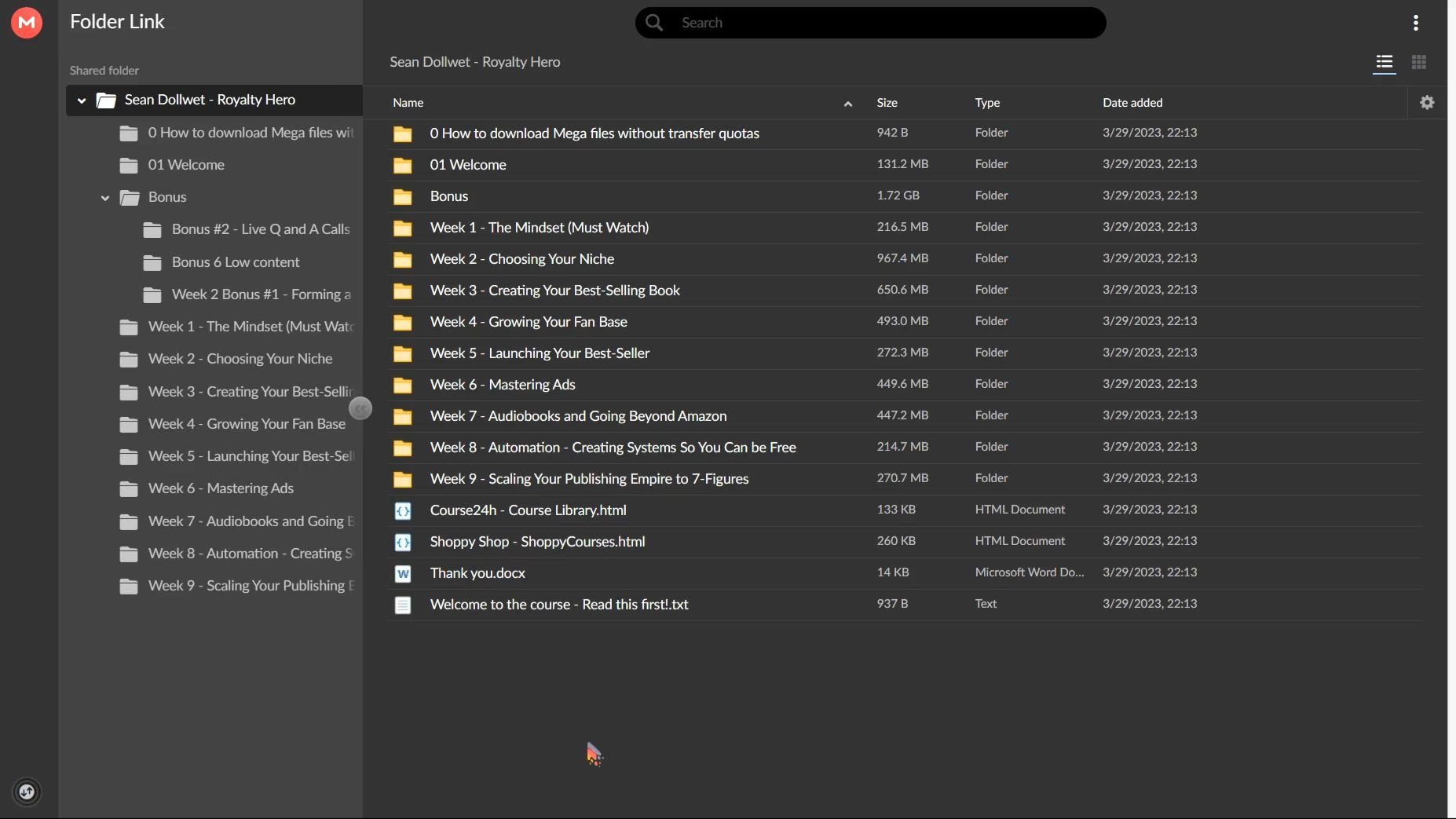Viewport: 1456px width, 819px height.
Task: Select Welcome to the course - Read this first!.txt
Action: coord(559,605)
